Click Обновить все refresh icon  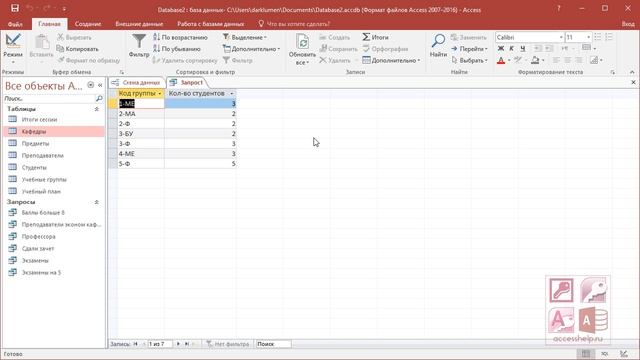(x=302, y=49)
